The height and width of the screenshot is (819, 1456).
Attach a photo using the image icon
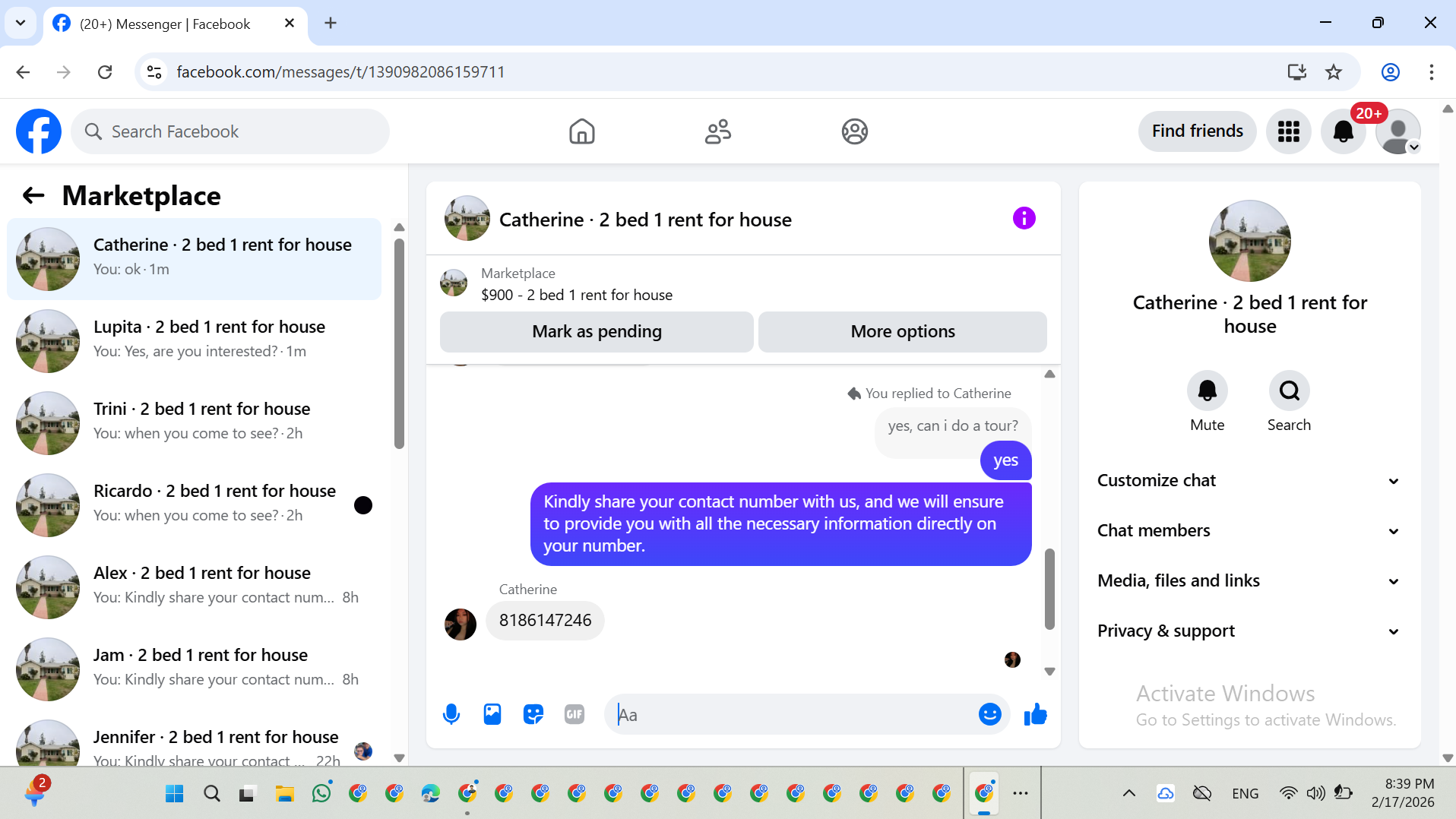[x=492, y=714]
